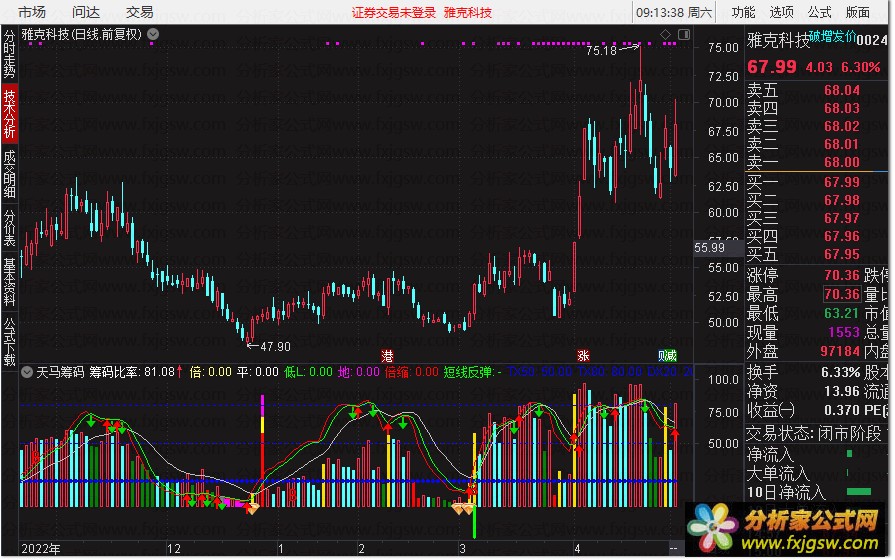
Task: Open the 交易 menu
Action: [139, 12]
